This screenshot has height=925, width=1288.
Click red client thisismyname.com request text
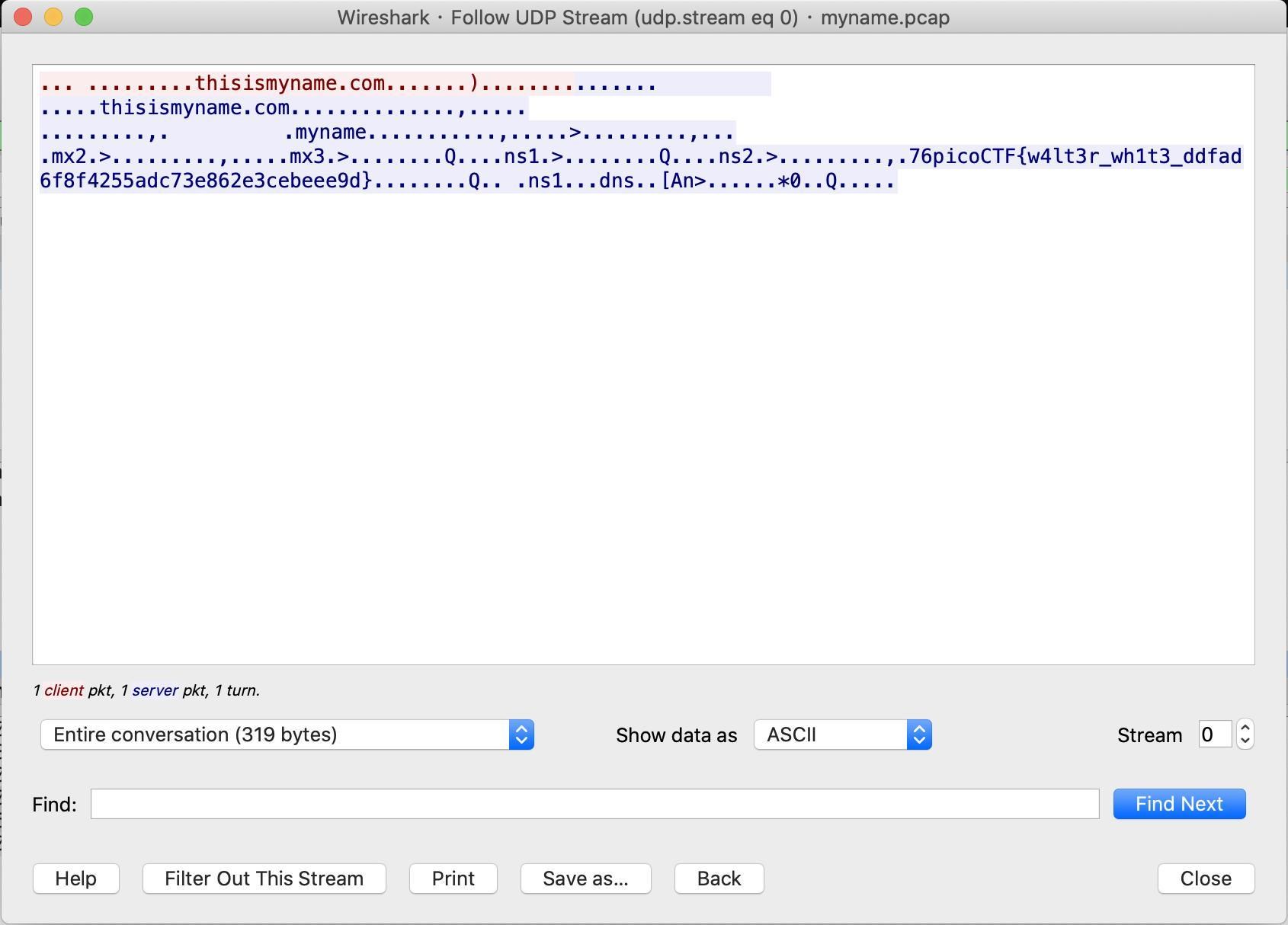(x=290, y=84)
